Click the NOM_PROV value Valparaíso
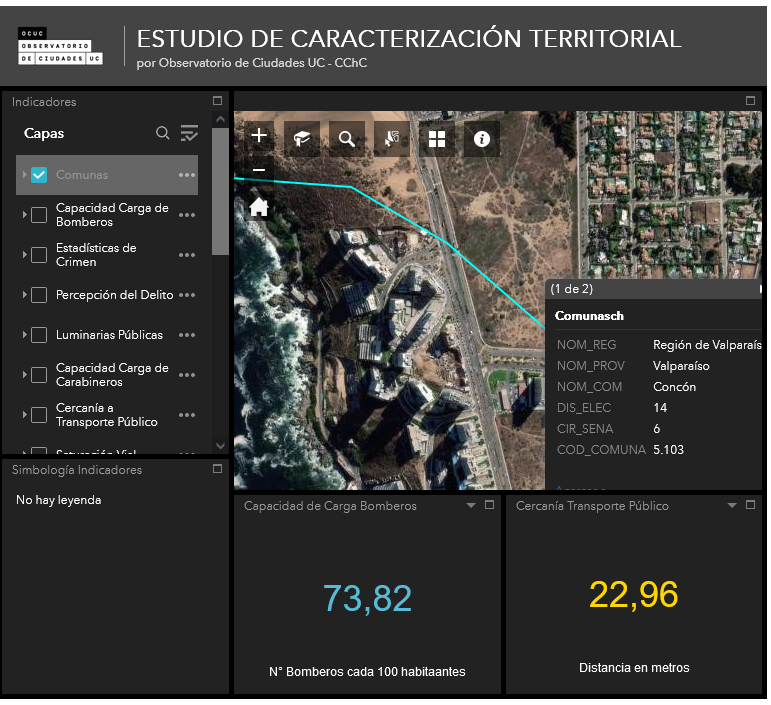 [x=681, y=366]
